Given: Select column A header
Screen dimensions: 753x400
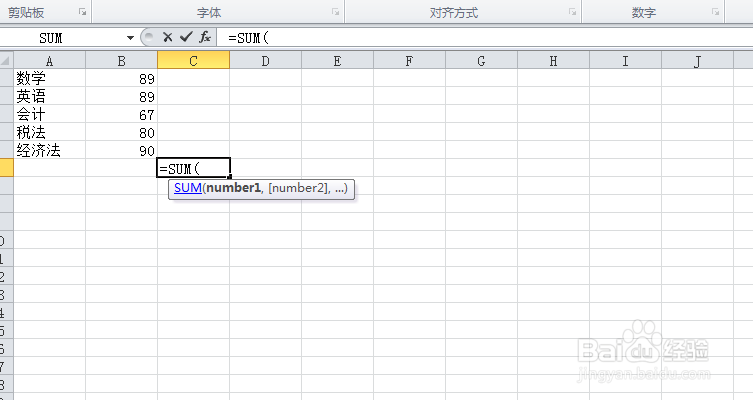Looking at the screenshot, I should [x=49, y=61].
